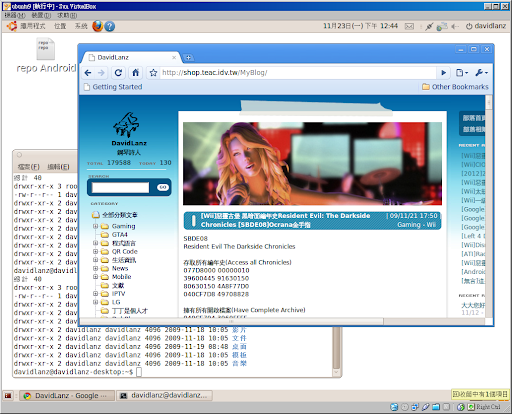Click the Go arrow beside the address bar
The image size is (512, 414).
pyautogui.click(x=444, y=73)
